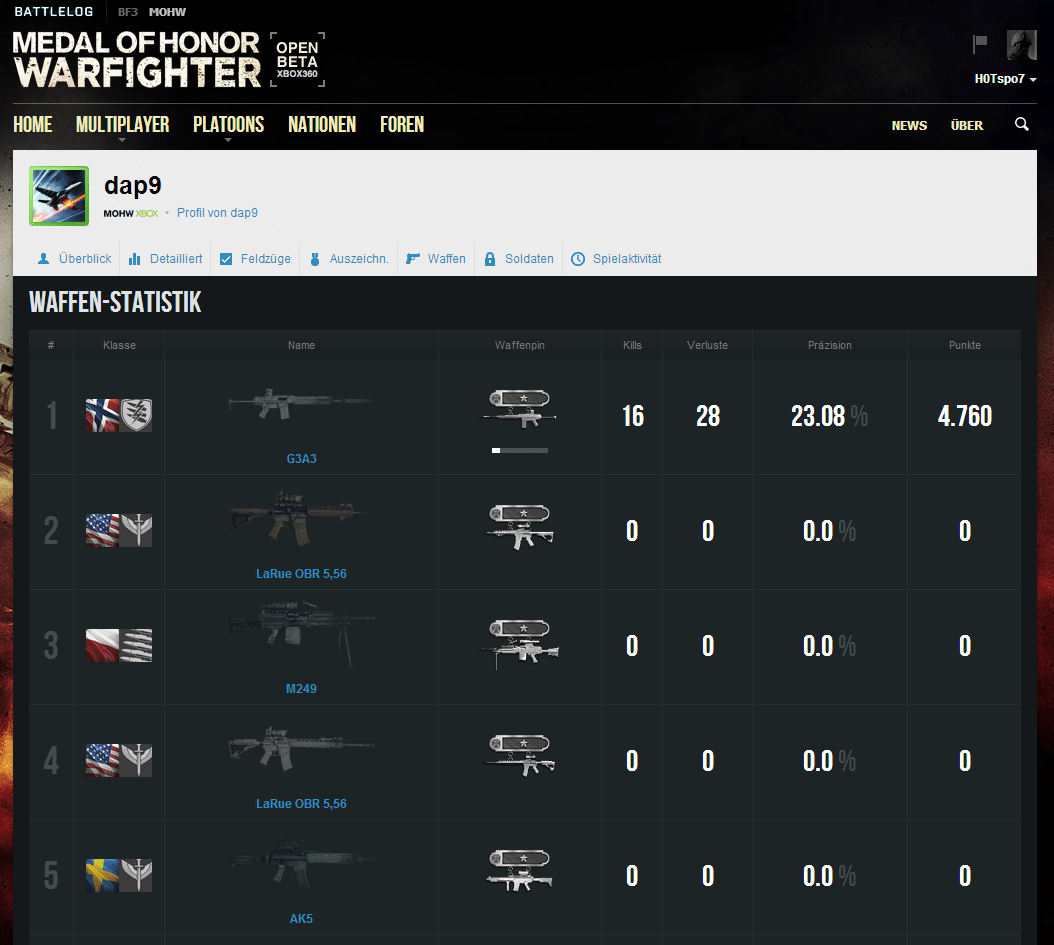This screenshot has height=945, width=1054.
Task: Sort by the Präzision column header
Action: [x=829, y=345]
